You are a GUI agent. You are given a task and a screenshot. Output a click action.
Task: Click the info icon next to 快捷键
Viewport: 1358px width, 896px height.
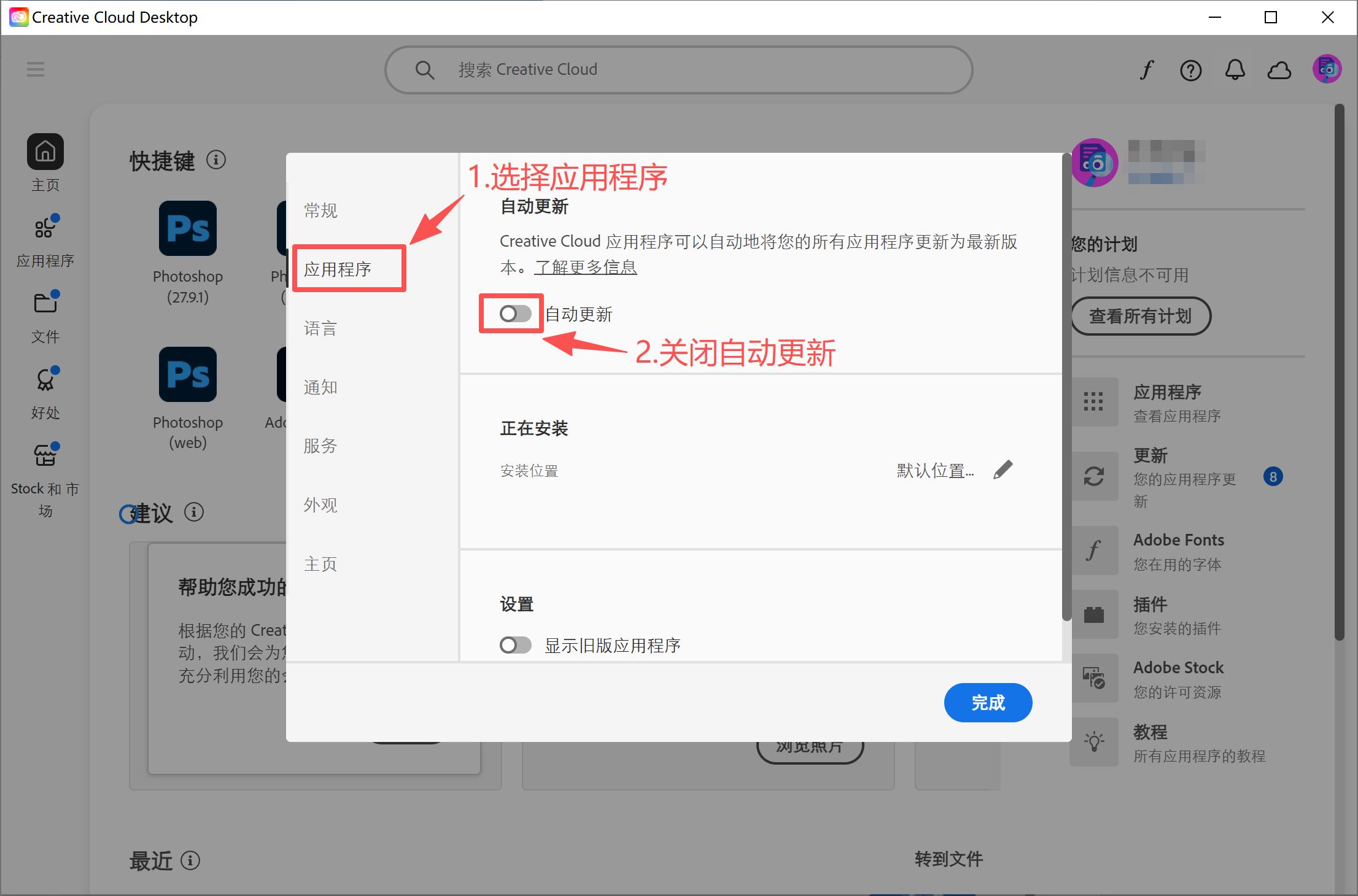pyautogui.click(x=216, y=160)
